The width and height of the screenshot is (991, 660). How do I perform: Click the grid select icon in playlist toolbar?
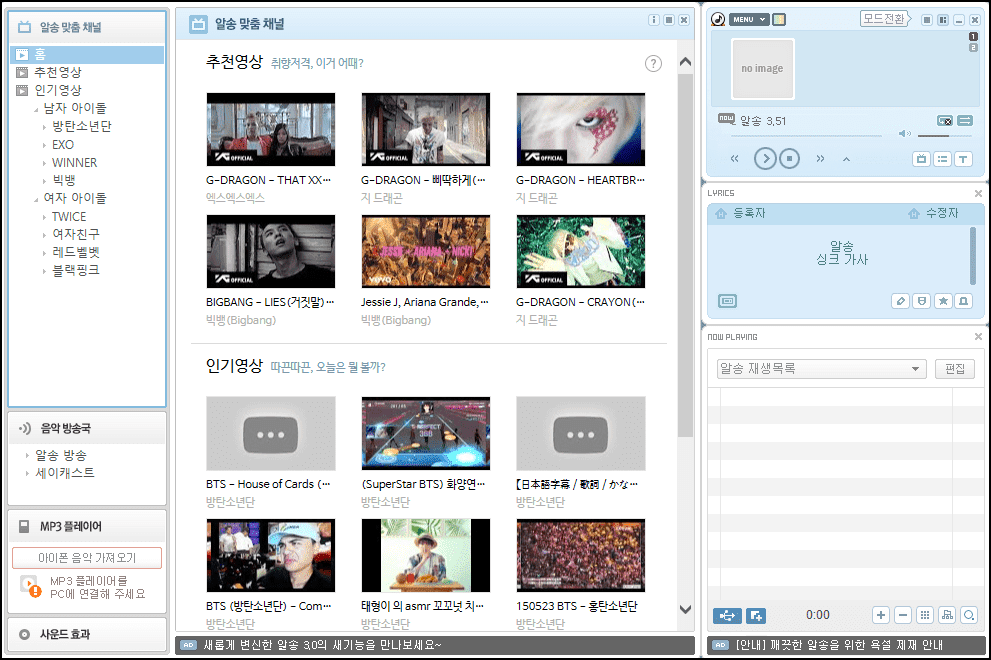click(925, 615)
